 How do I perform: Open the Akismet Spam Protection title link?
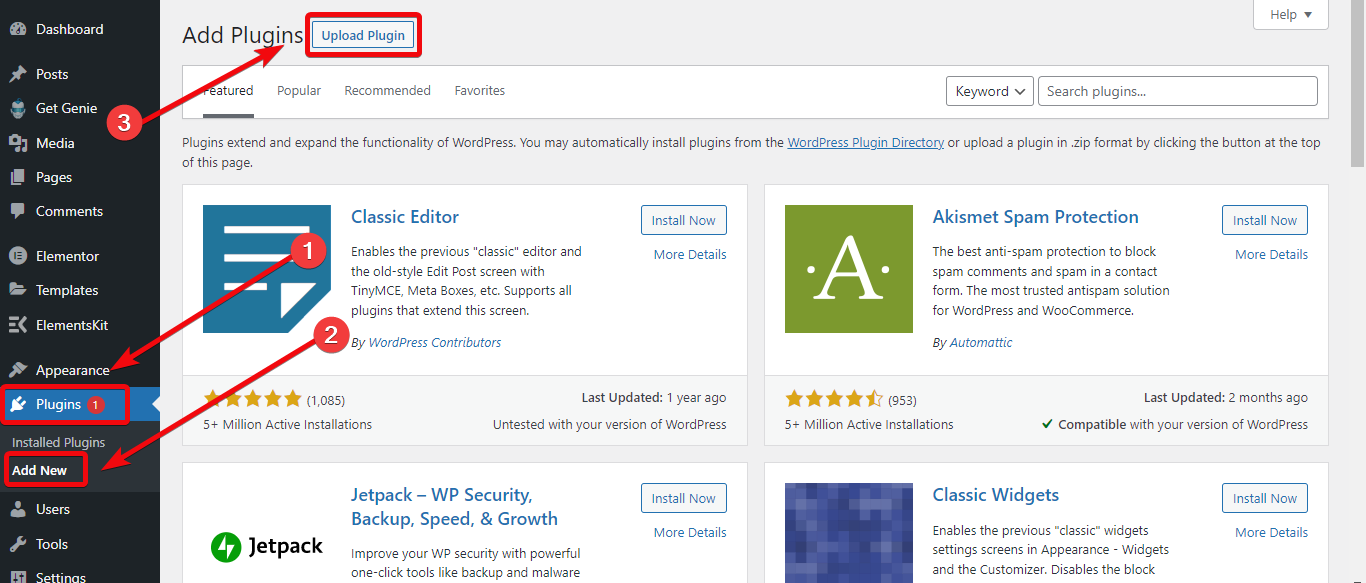tap(1035, 217)
